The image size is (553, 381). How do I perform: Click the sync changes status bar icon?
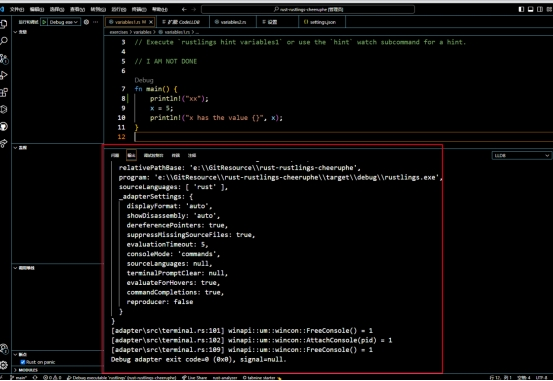pyautogui.click(x=35, y=377)
